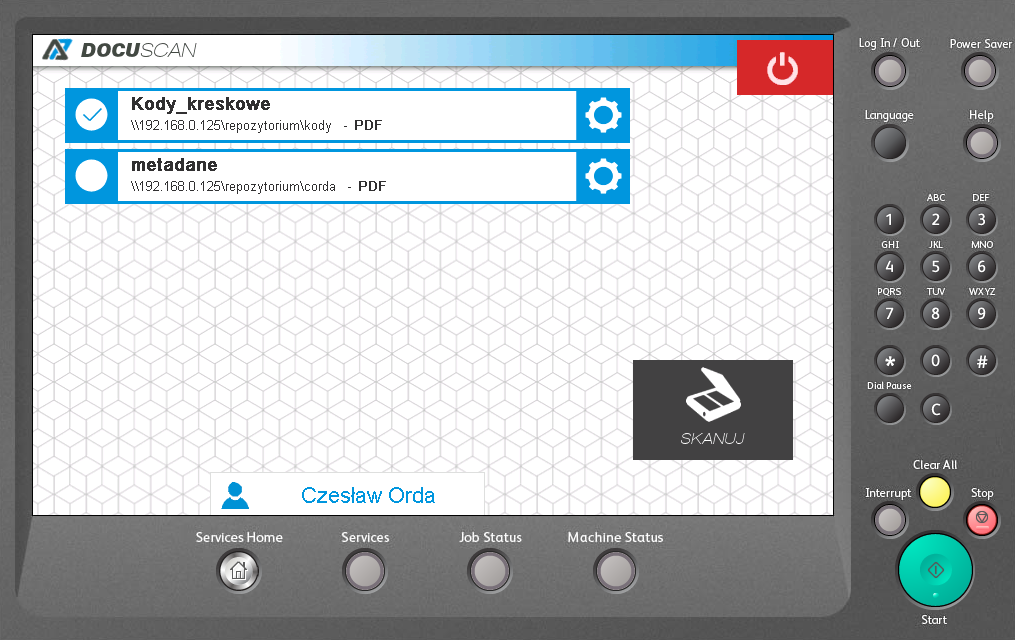
Task: Tap keypad digit 5 JKL
Action: [935, 267]
